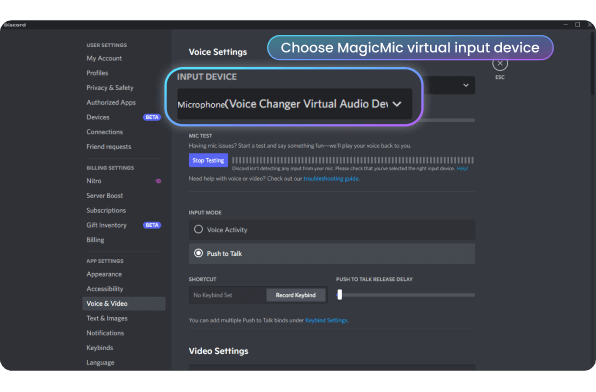
Task: Click the BETA badge beside Devices
Action: 152,117
